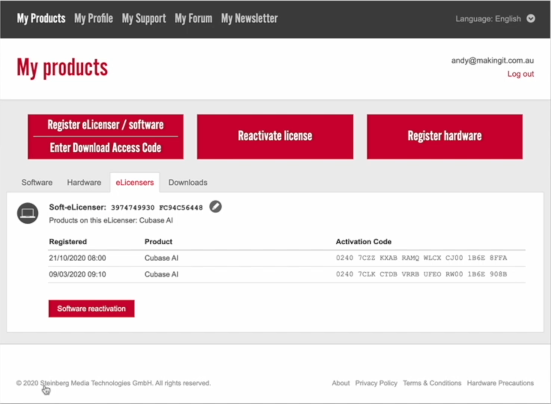Viewport: 551px width, 404px height.
Task: Click the Log out link
Action: click(520, 74)
